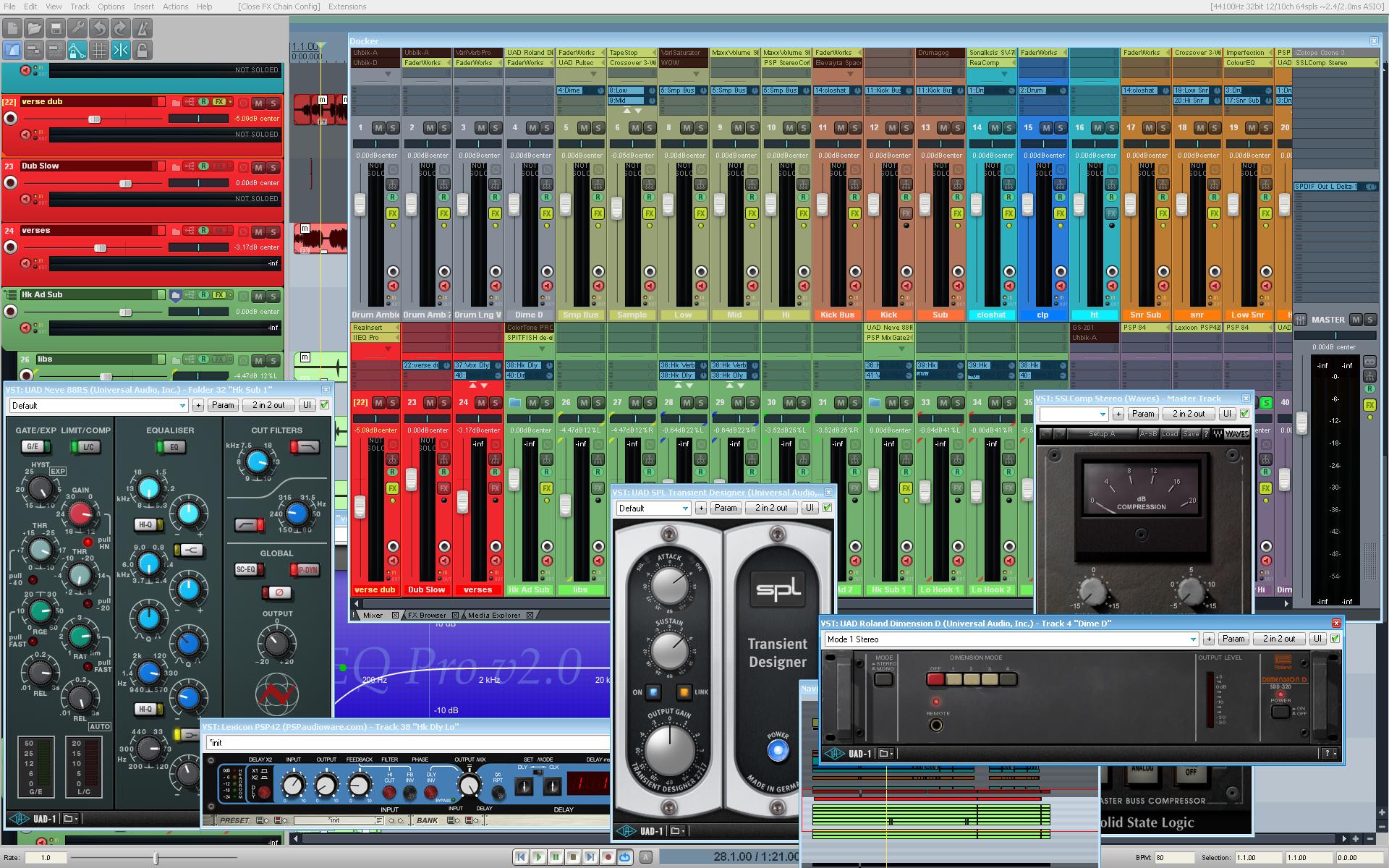This screenshot has width=1389, height=868.
Task: Open empty preset dropdown in SSLComp window
Action: point(1074,414)
